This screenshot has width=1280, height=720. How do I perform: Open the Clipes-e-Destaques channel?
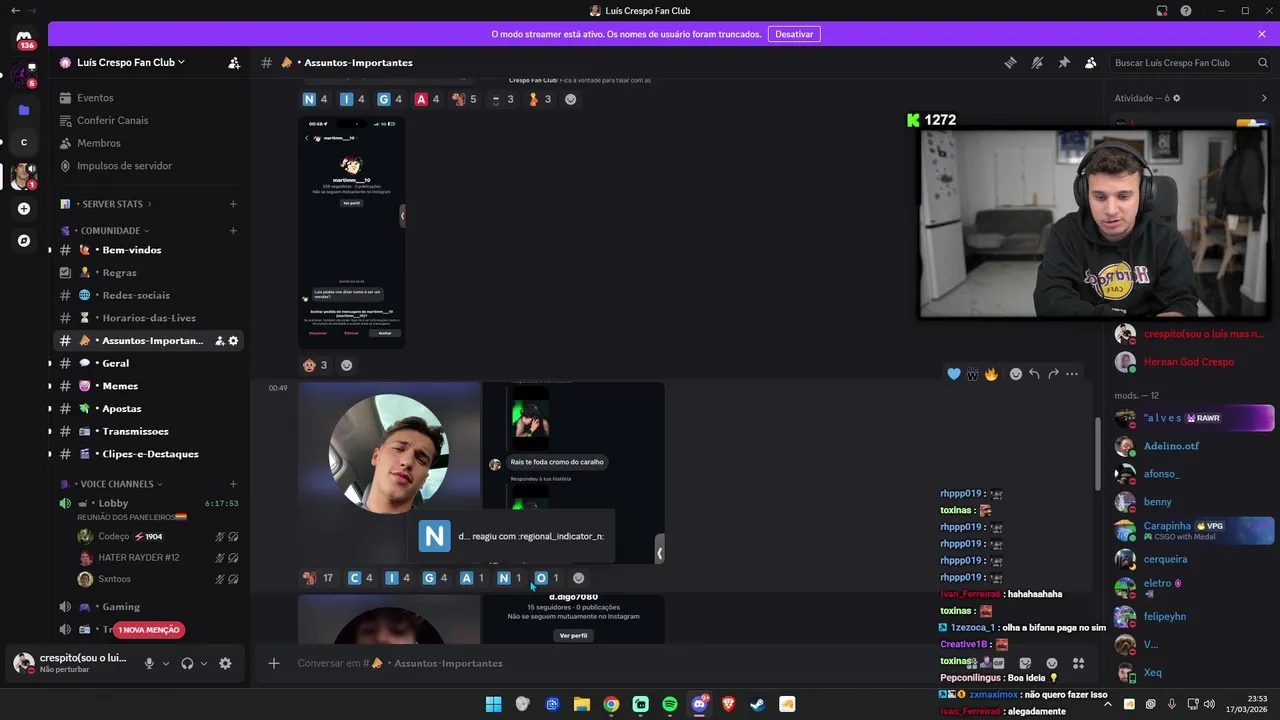[150, 454]
